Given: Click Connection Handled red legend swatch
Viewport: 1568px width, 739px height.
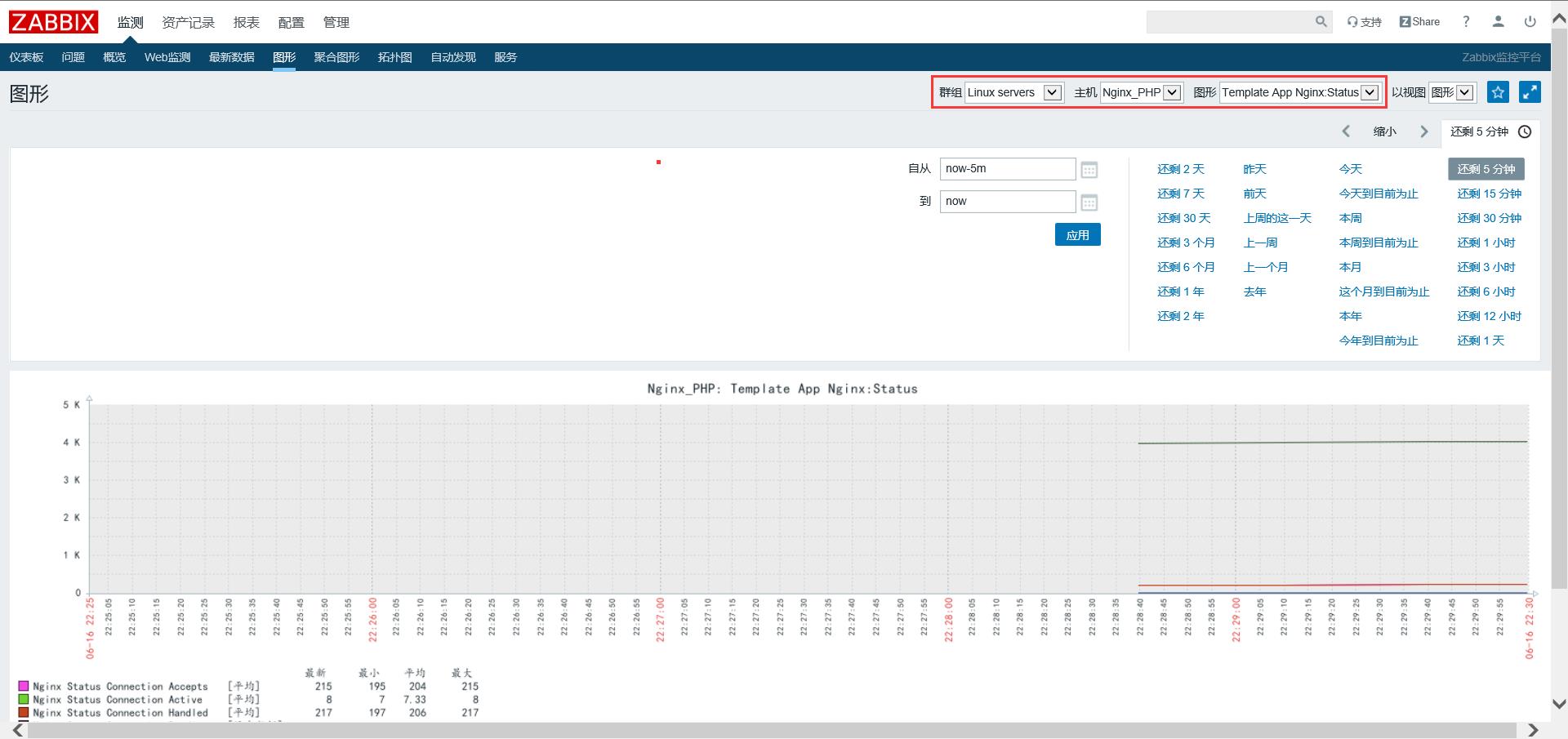Looking at the screenshot, I should [x=24, y=712].
